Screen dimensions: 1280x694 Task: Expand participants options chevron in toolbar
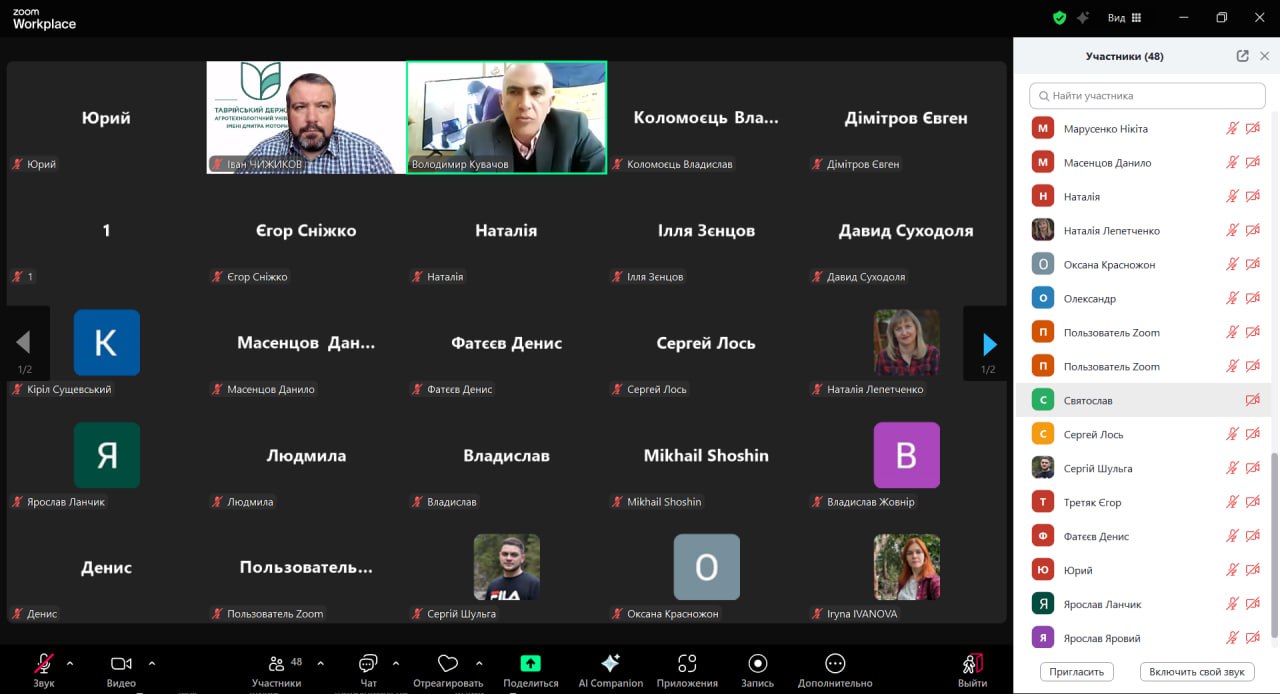click(x=320, y=662)
